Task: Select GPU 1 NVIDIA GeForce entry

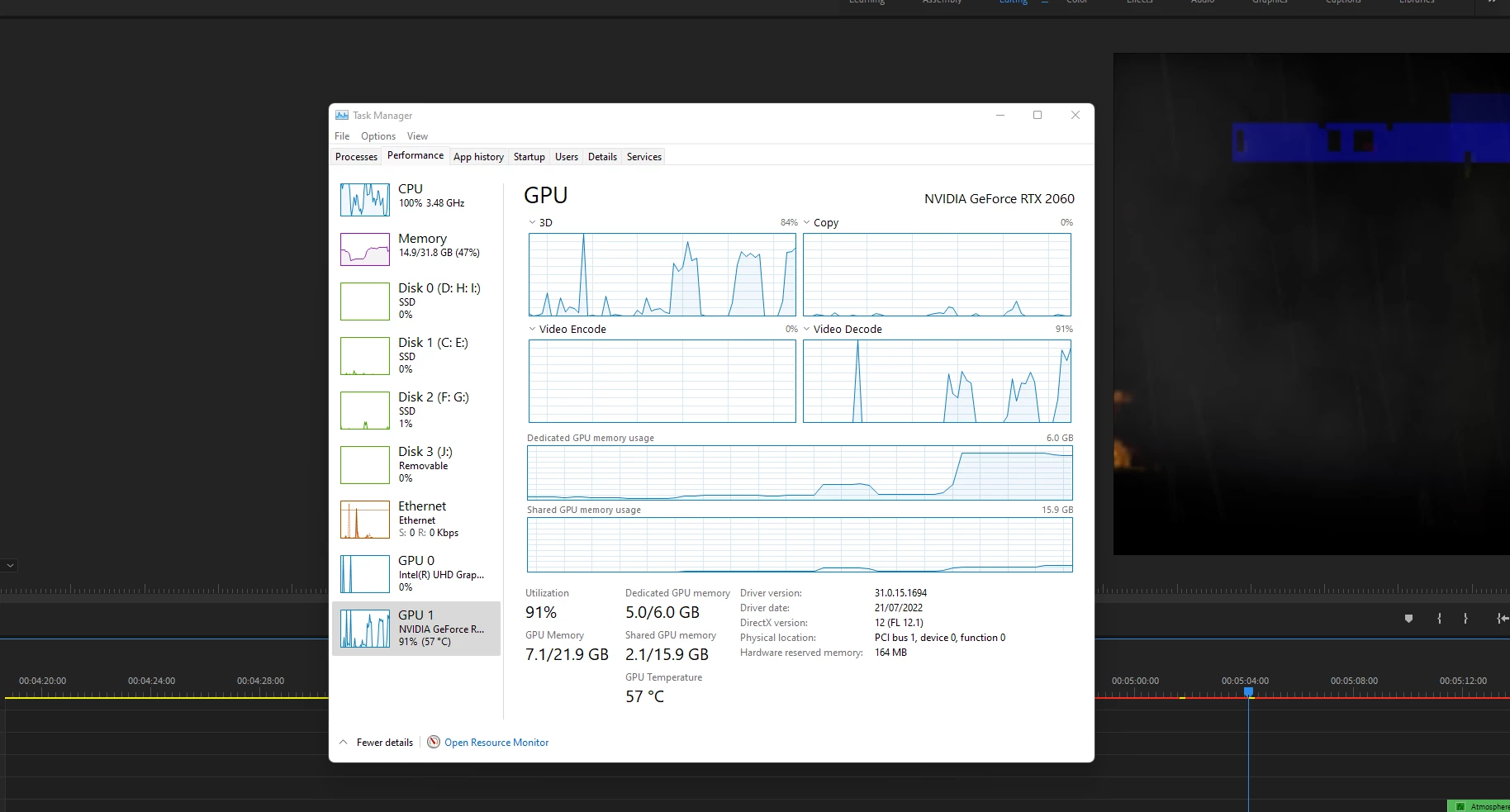Action: click(x=416, y=629)
